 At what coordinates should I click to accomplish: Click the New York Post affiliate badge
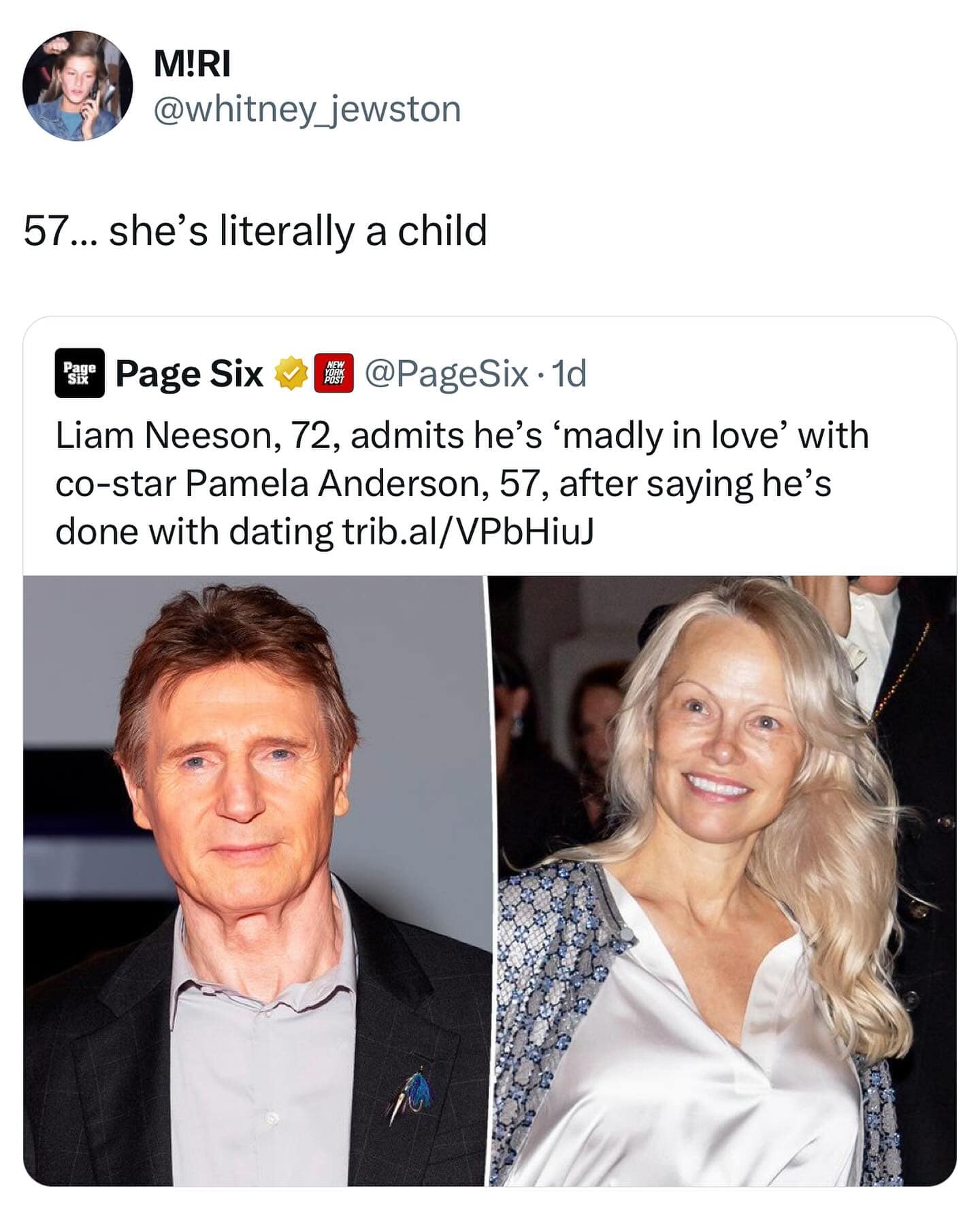coord(333,374)
